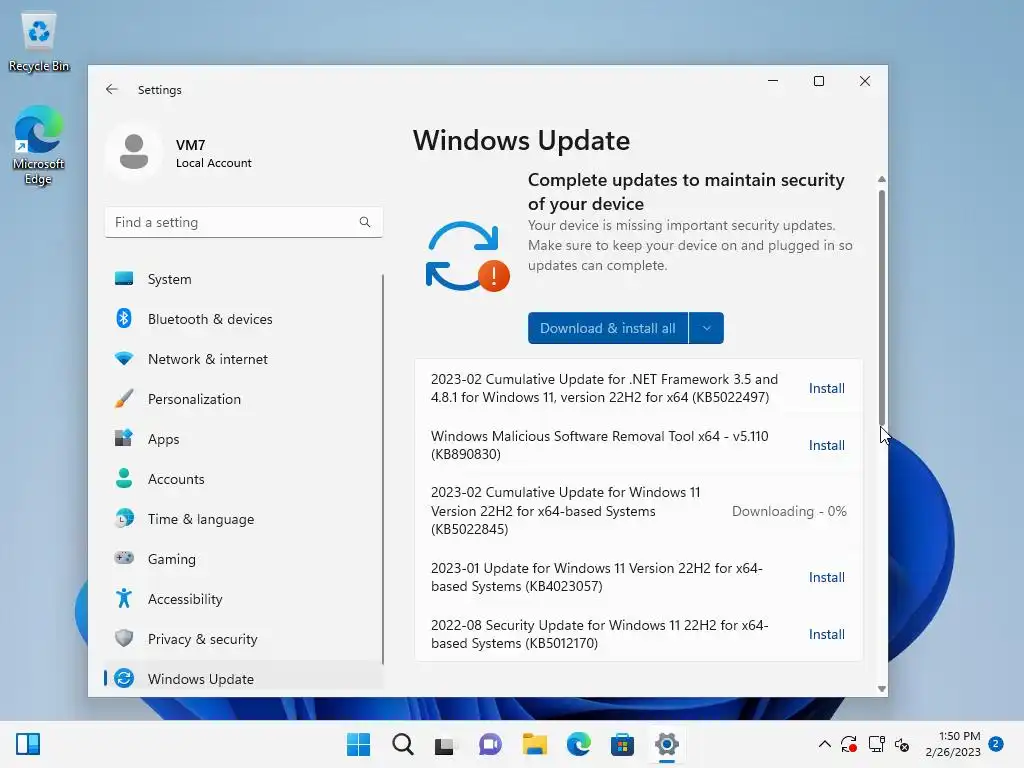This screenshot has width=1024, height=768.
Task: Click the muted volume tray icon
Action: (x=902, y=744)
